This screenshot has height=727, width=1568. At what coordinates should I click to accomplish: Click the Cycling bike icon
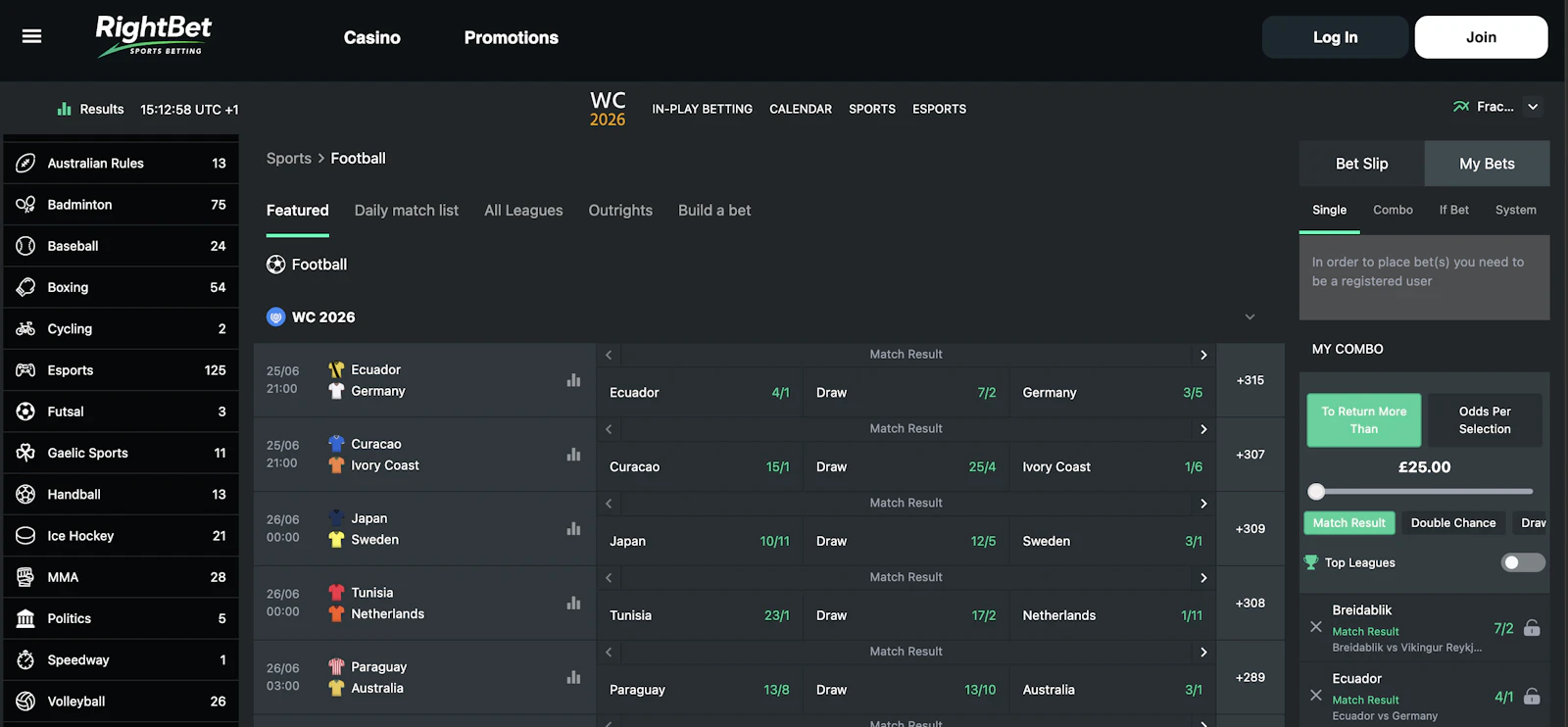25,329
